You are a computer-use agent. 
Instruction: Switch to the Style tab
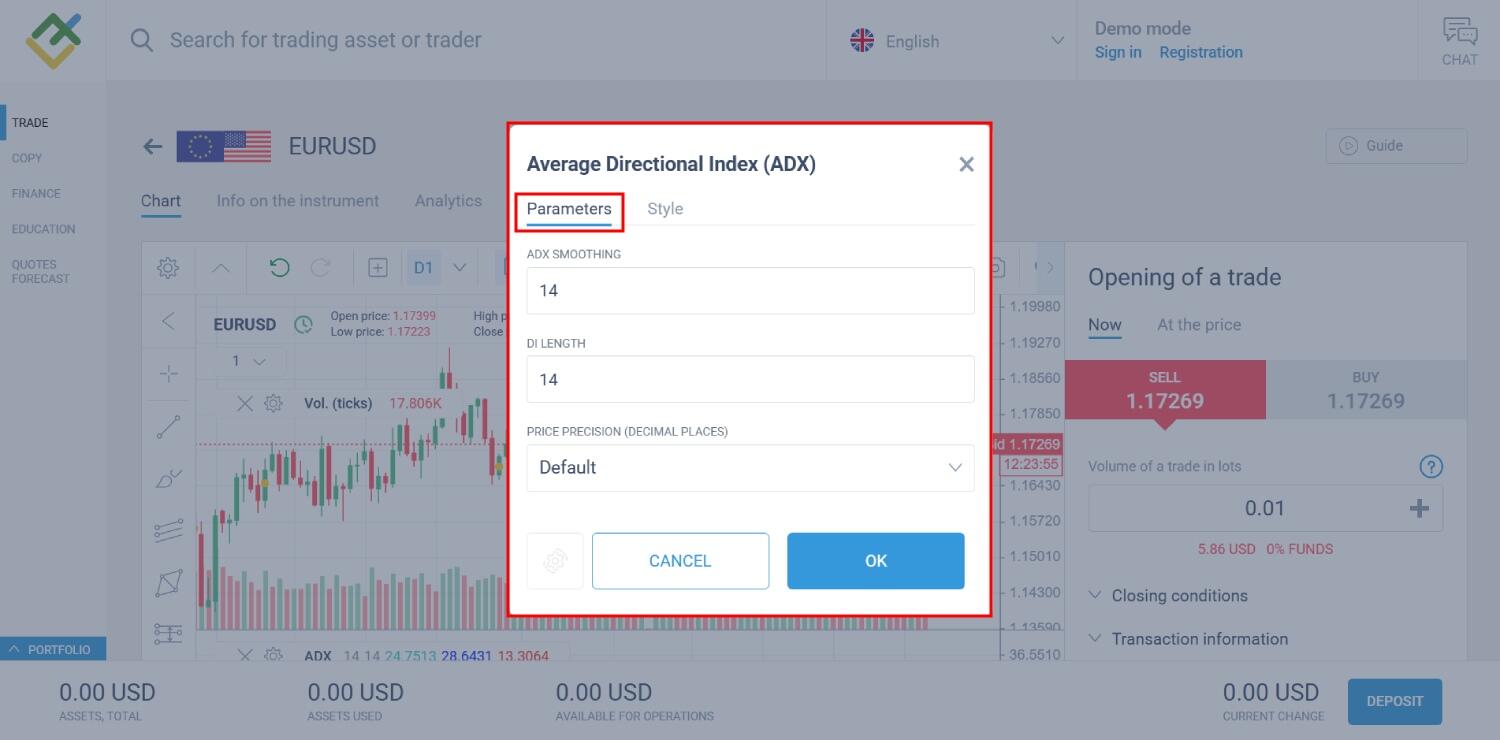point(665,208)
